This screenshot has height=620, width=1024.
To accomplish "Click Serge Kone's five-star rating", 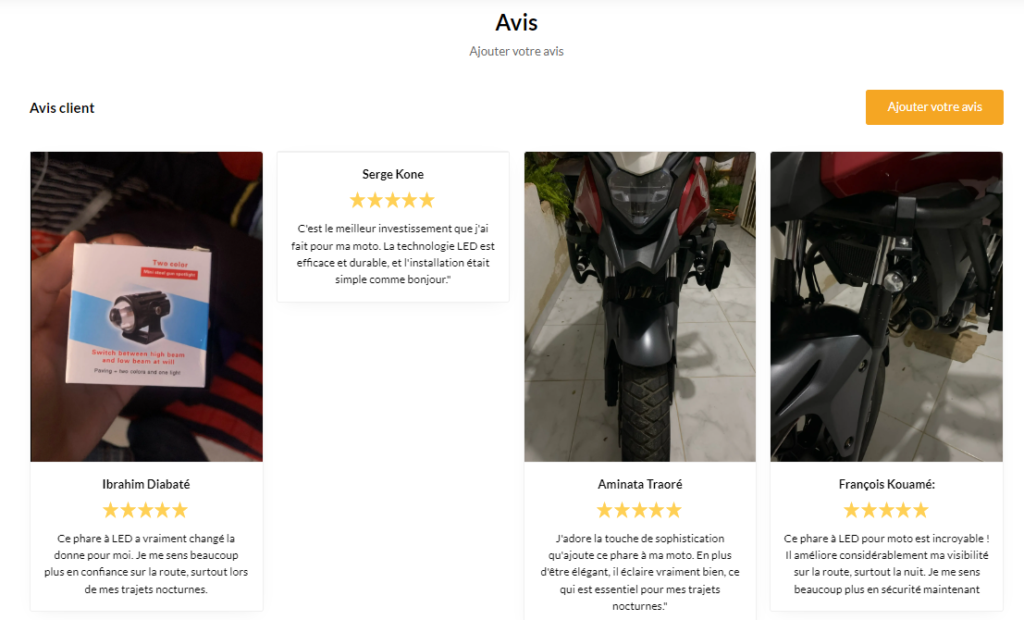I will click(x=392, y=200).
